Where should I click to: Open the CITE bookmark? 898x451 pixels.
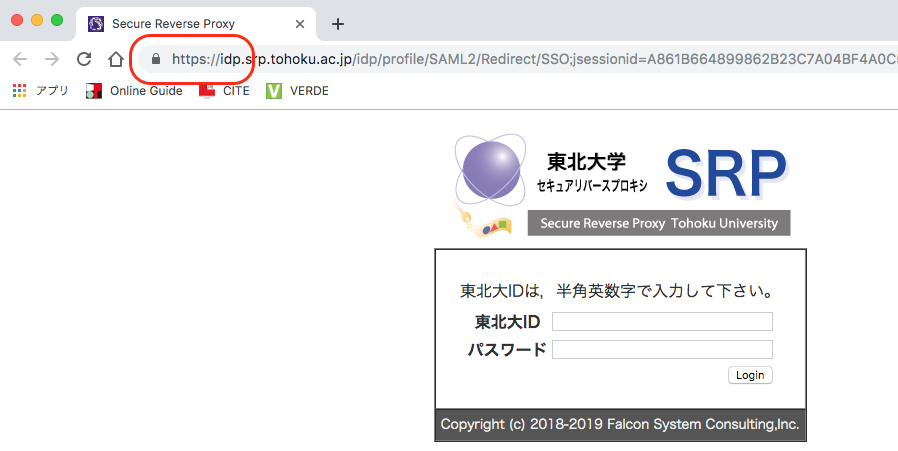click(x=225, y=91)
